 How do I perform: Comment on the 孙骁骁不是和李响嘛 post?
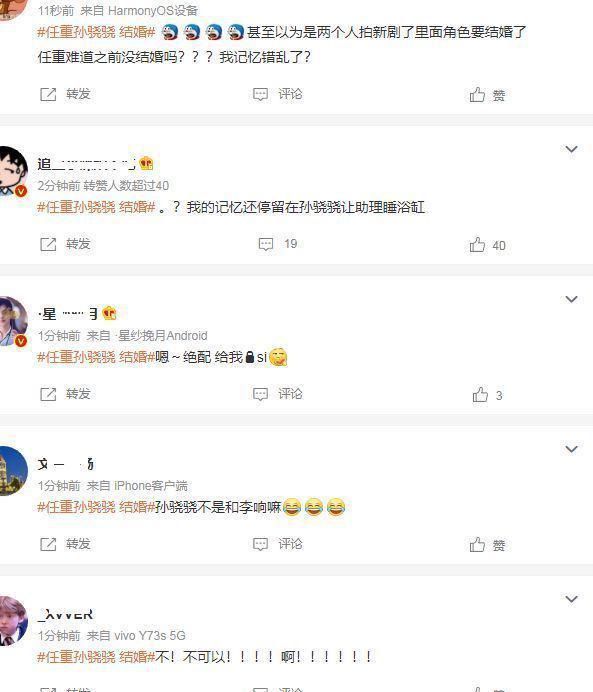pos(278,544)
